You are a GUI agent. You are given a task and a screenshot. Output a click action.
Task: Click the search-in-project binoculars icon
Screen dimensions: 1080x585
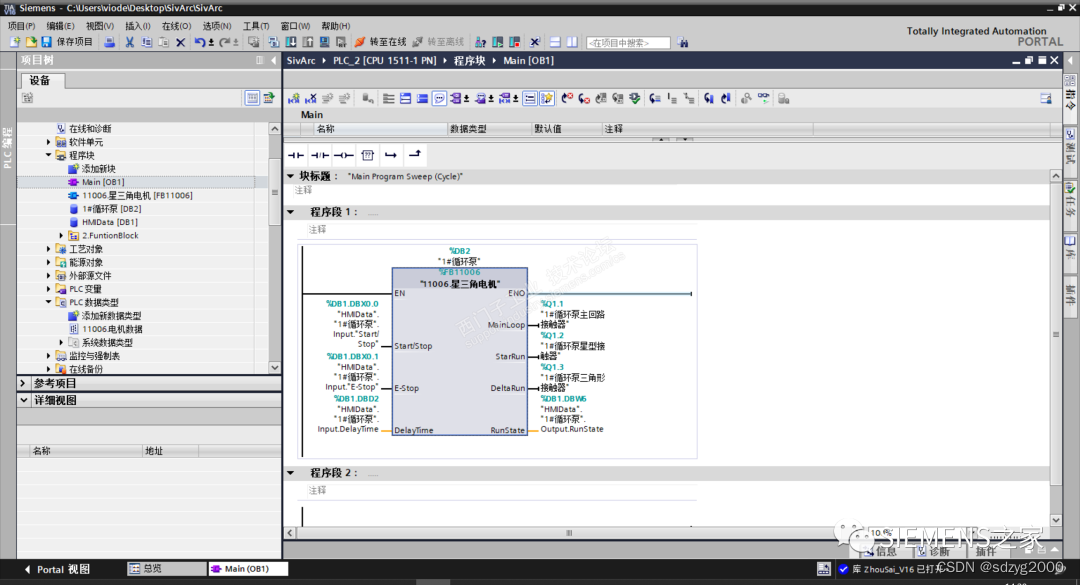pyautogui.click(x=683, y=42)
